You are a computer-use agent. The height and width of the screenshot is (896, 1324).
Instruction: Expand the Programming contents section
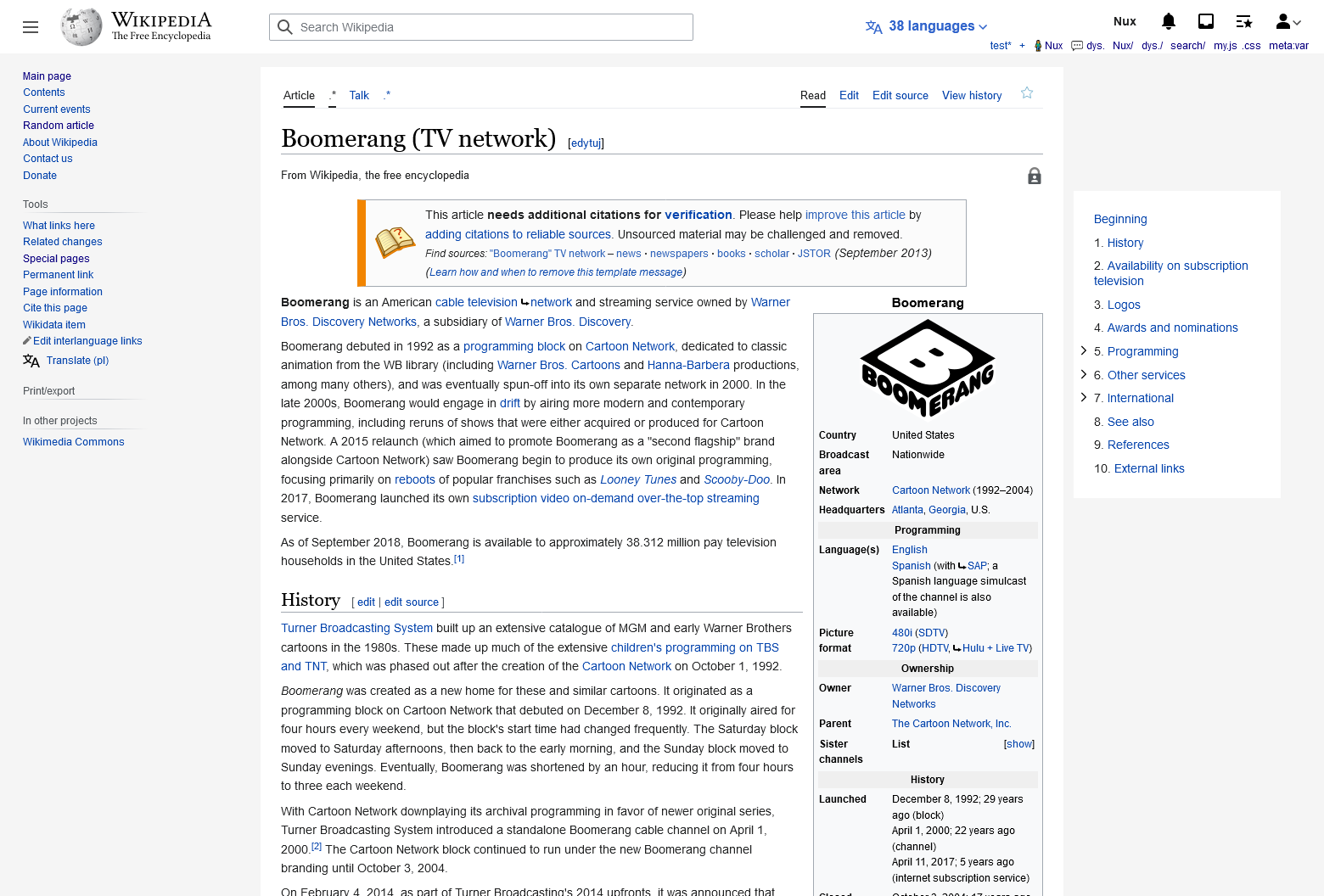(x=1084, y=350)
